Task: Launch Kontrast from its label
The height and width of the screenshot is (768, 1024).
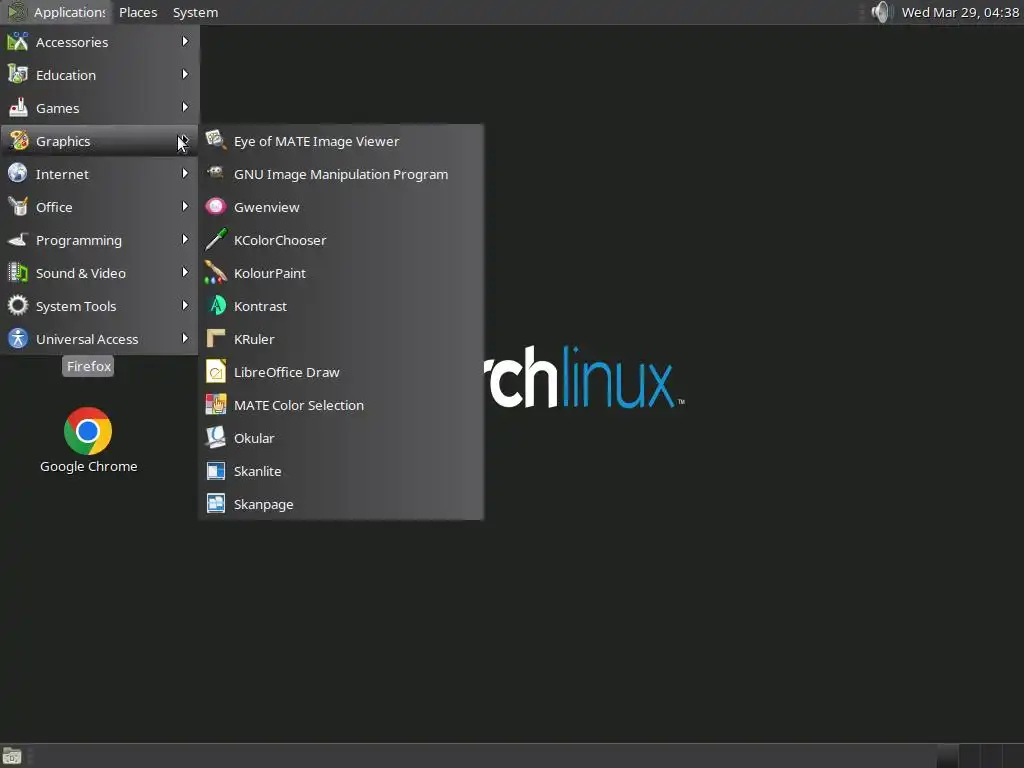Action: tap(260, 306)
